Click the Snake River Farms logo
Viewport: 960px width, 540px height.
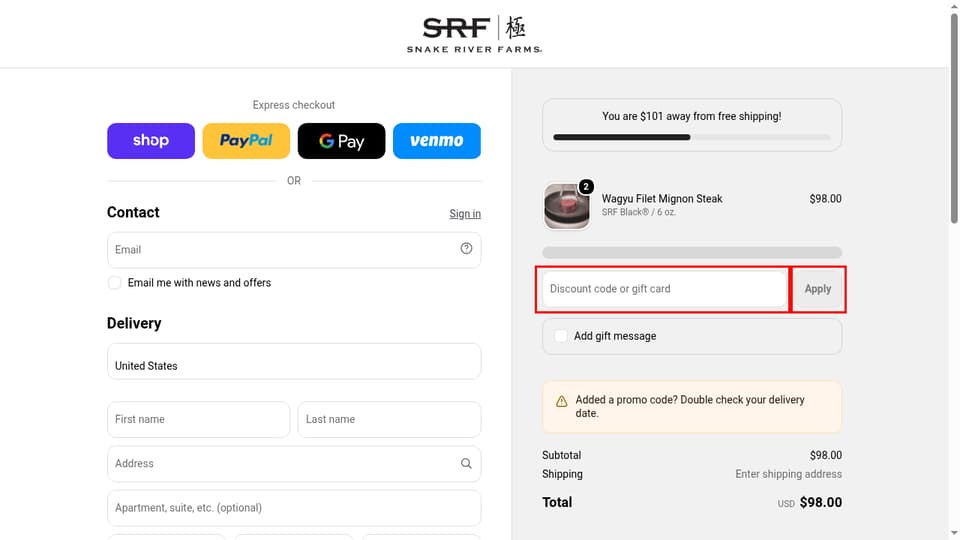[474, 34]
